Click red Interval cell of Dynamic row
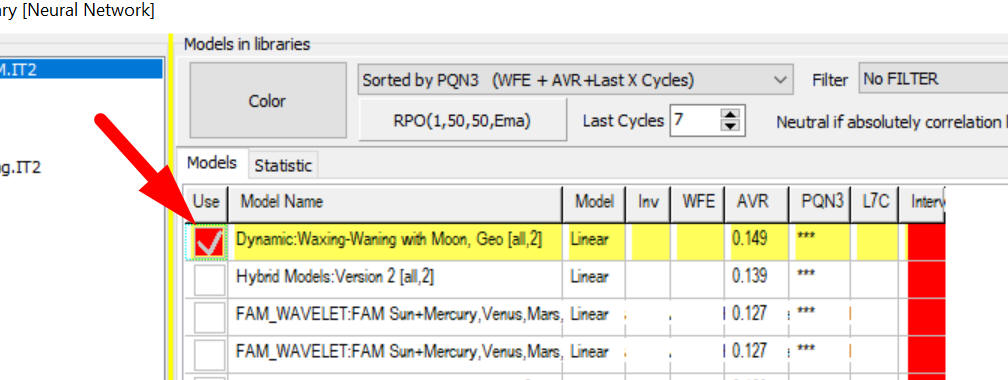The image size is (1008, 380). tap(926, 241)
